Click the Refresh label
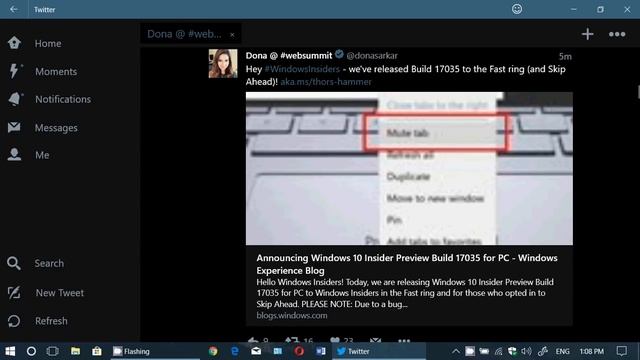The image size is (640, 360). [x=51, y=321]
